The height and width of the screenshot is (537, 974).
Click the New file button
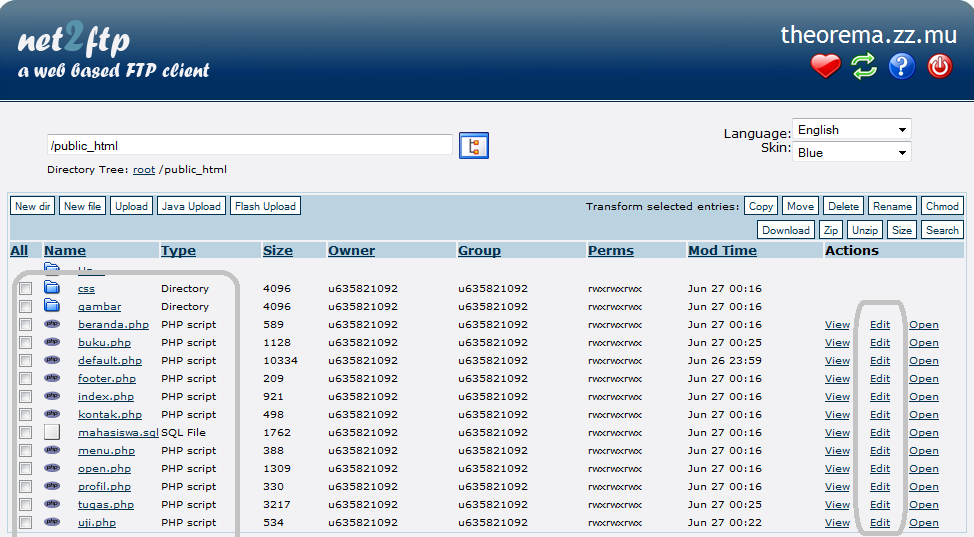(x=83, y=206)
